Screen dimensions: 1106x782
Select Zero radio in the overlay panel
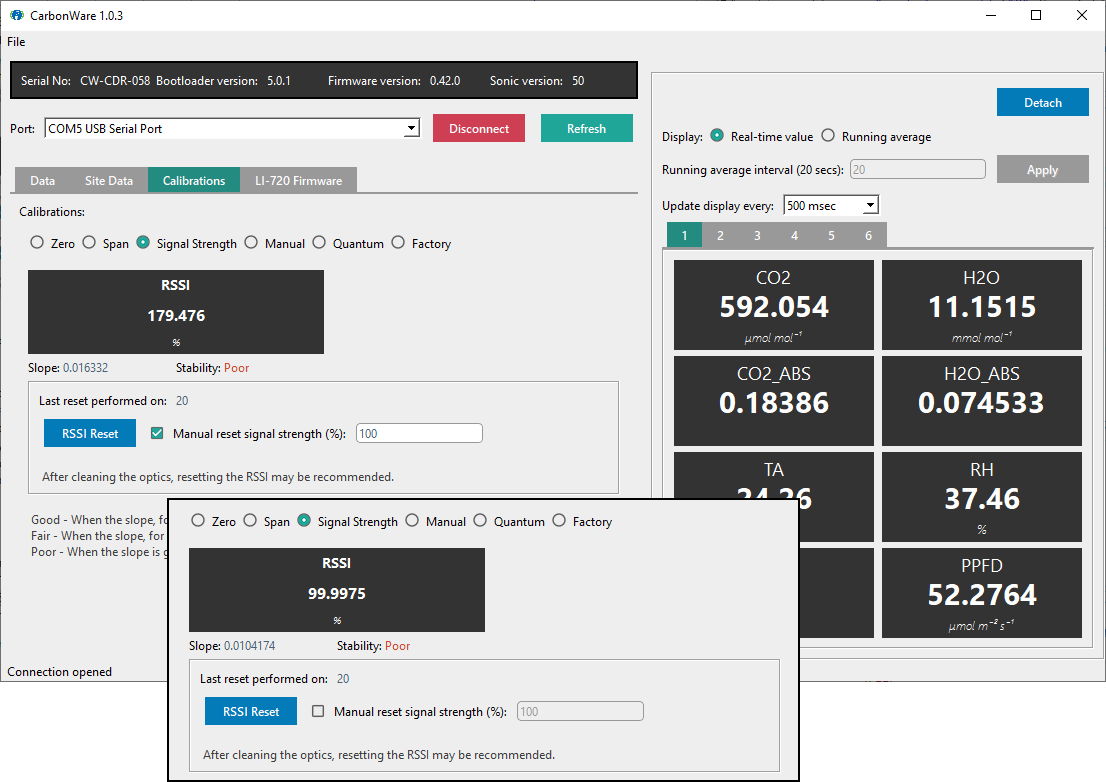[x=198, y=520]
